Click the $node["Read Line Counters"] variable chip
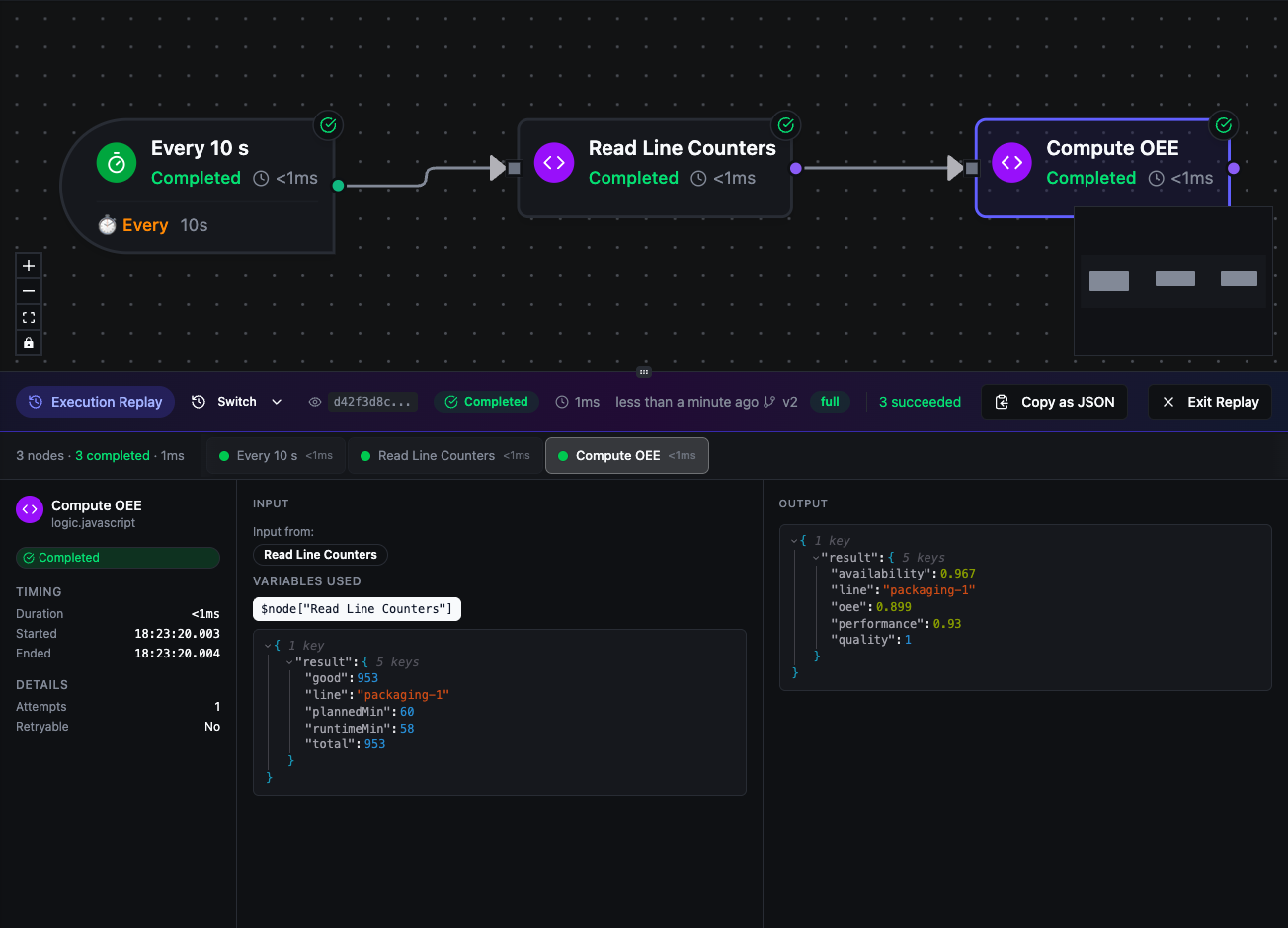This screenshot has height=928, width=1288. click(357, 609)
